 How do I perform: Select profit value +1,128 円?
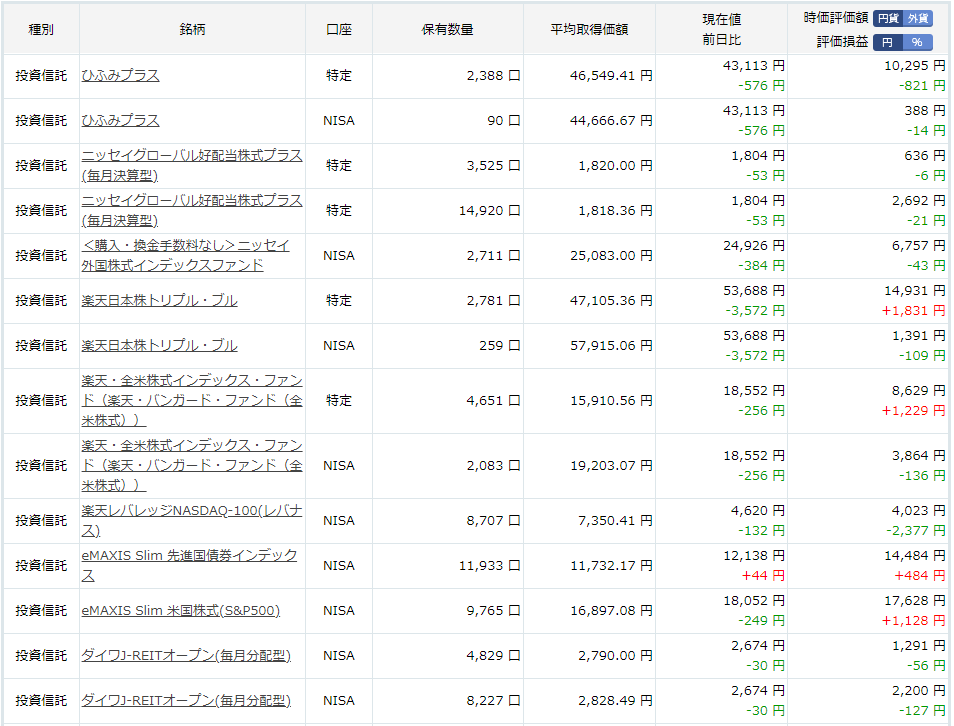click(914, 621)
